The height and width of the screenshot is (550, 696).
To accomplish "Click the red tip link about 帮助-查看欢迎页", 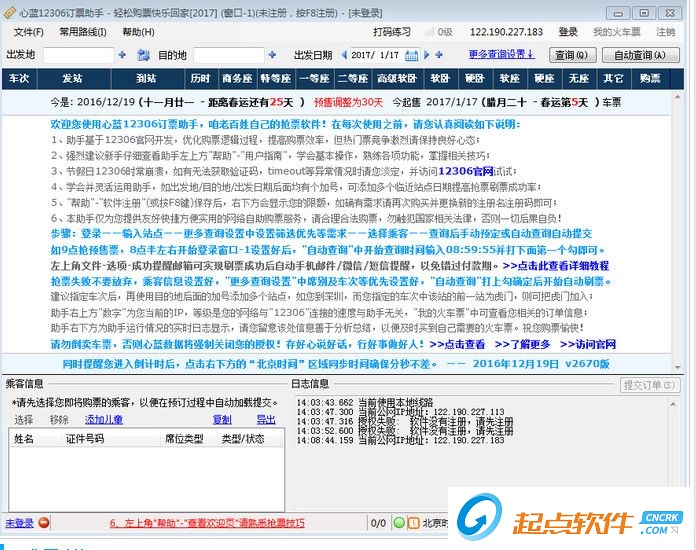I will pyautogui.click(x=207, y=523).
